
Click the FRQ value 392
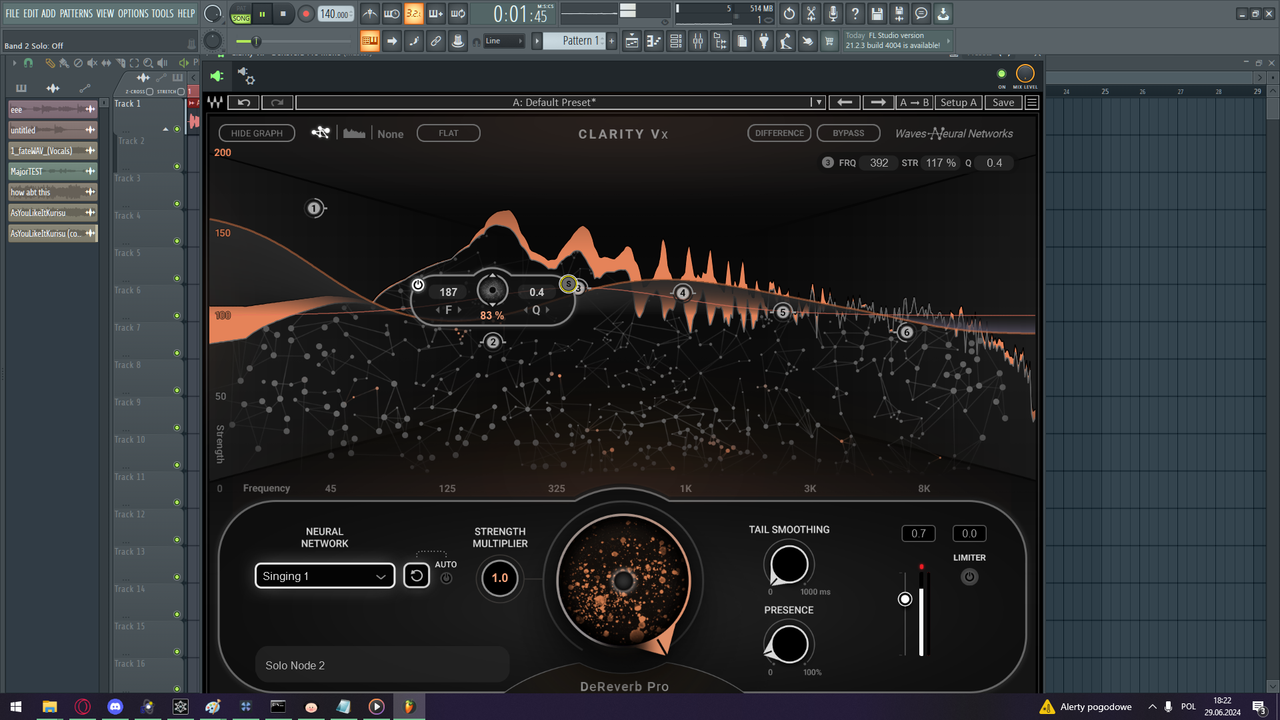pyautogui.click(x=879, y=163)
